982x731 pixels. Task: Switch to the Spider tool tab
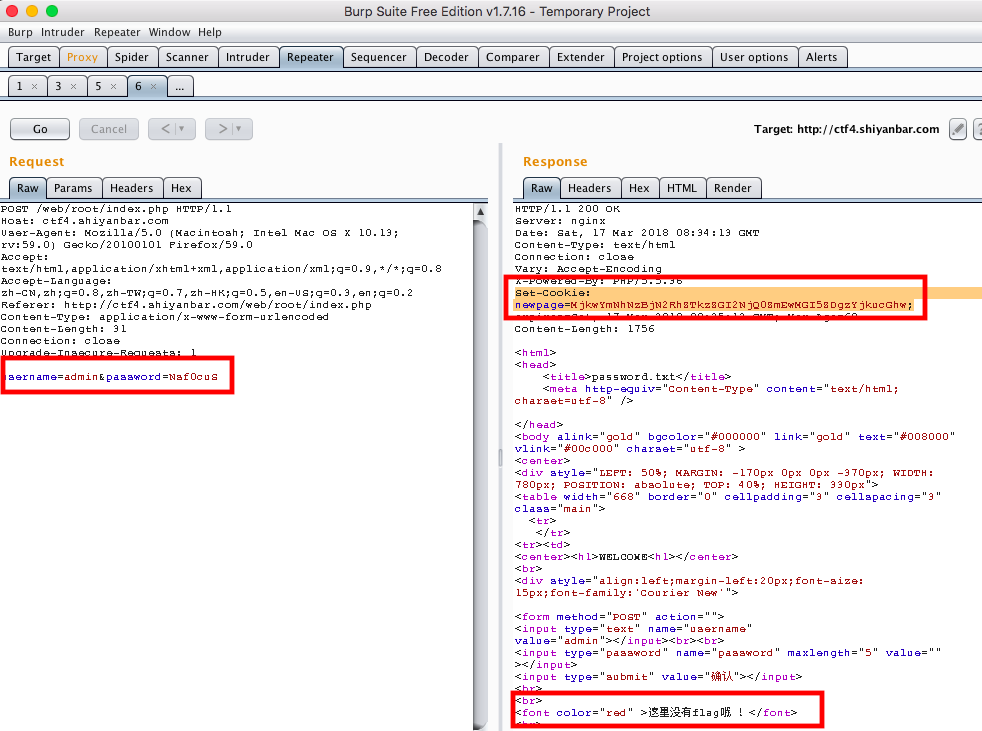(132, 57)
